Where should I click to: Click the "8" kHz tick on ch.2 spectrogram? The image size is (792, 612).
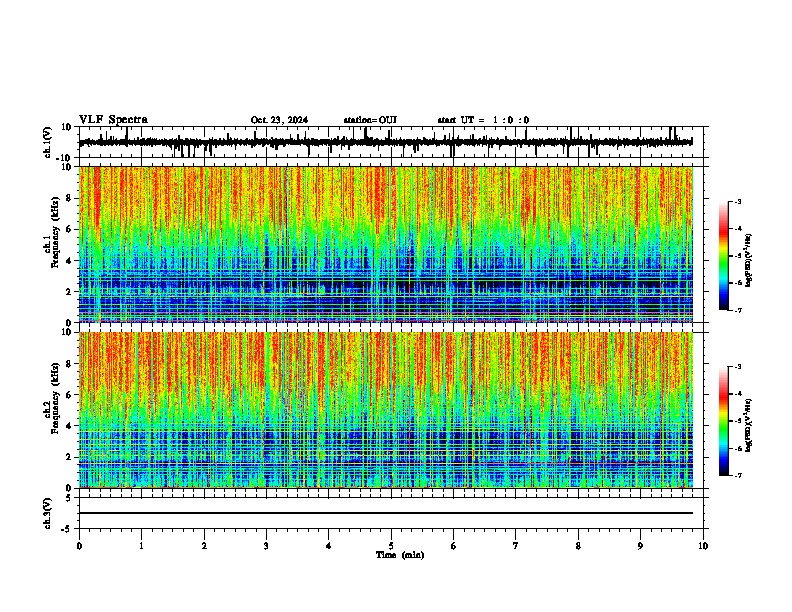point(70,364)
